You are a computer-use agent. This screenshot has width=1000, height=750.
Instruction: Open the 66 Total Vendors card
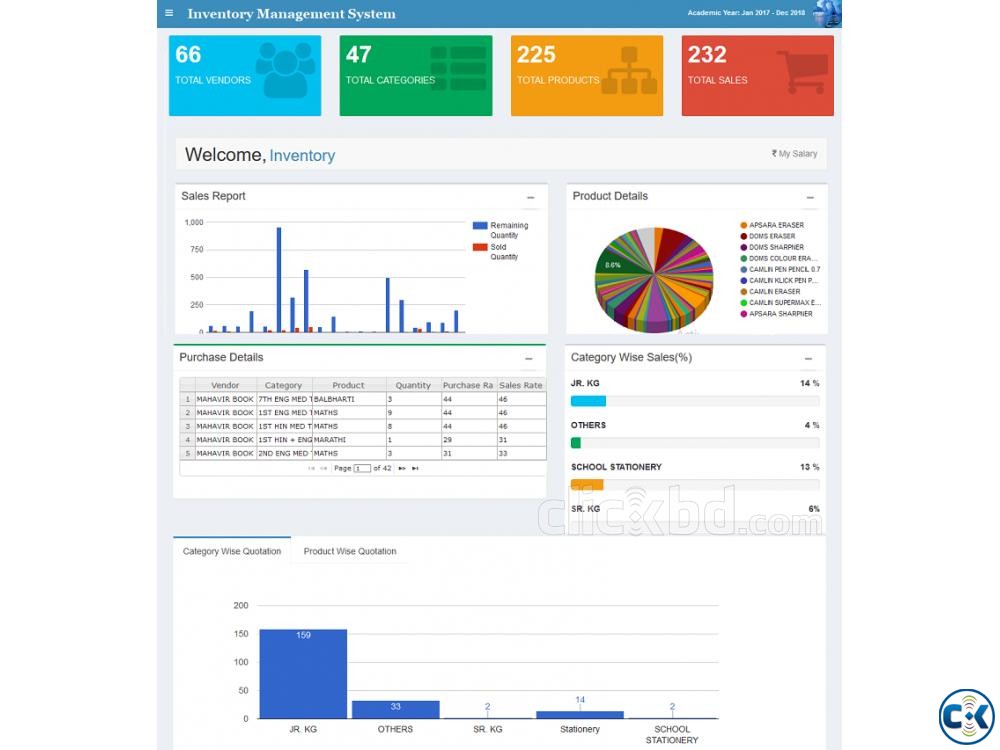(245, 75)
